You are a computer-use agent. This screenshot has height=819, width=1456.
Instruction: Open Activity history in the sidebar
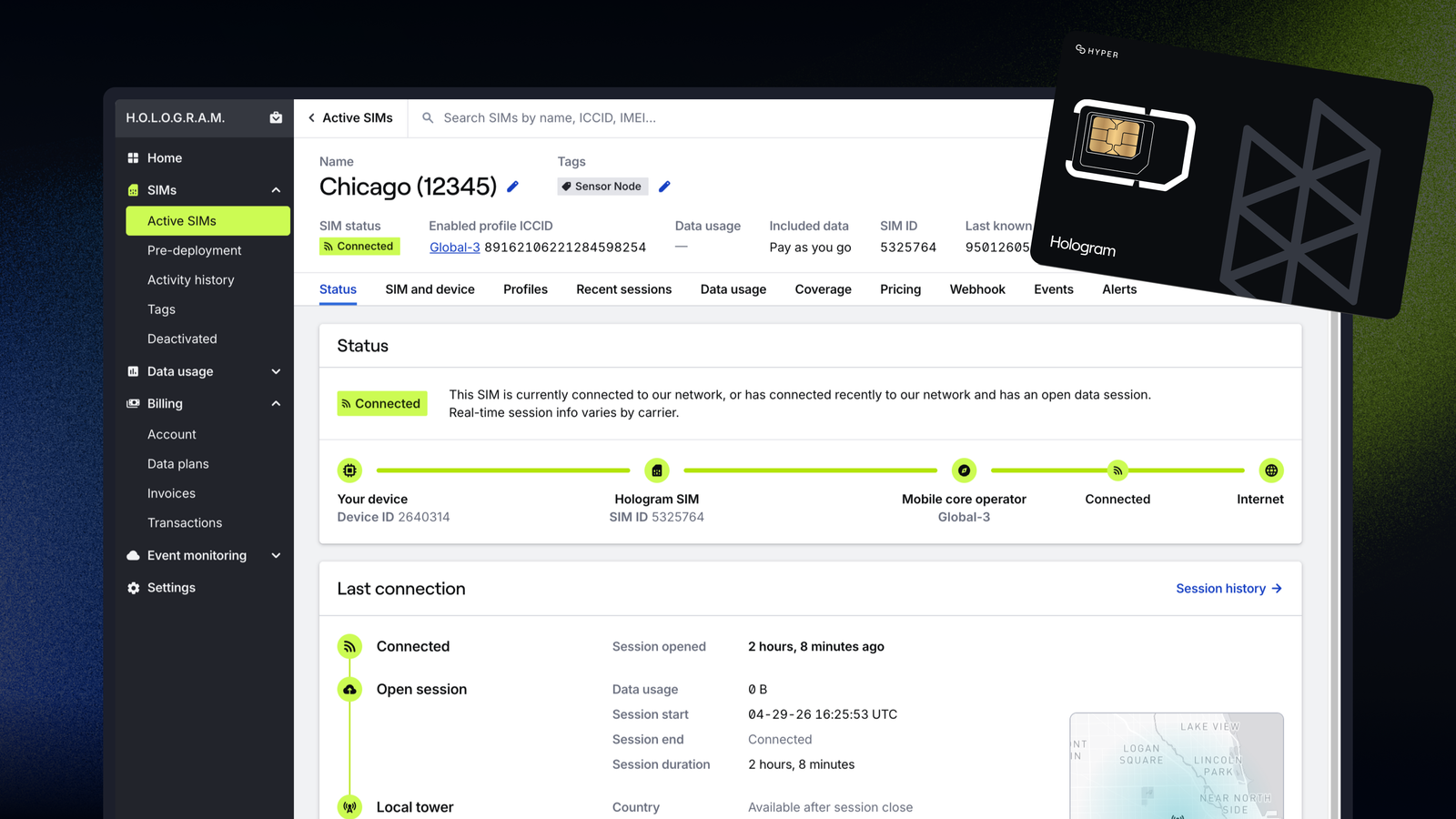pyautogui.click(x=190, y=280)
